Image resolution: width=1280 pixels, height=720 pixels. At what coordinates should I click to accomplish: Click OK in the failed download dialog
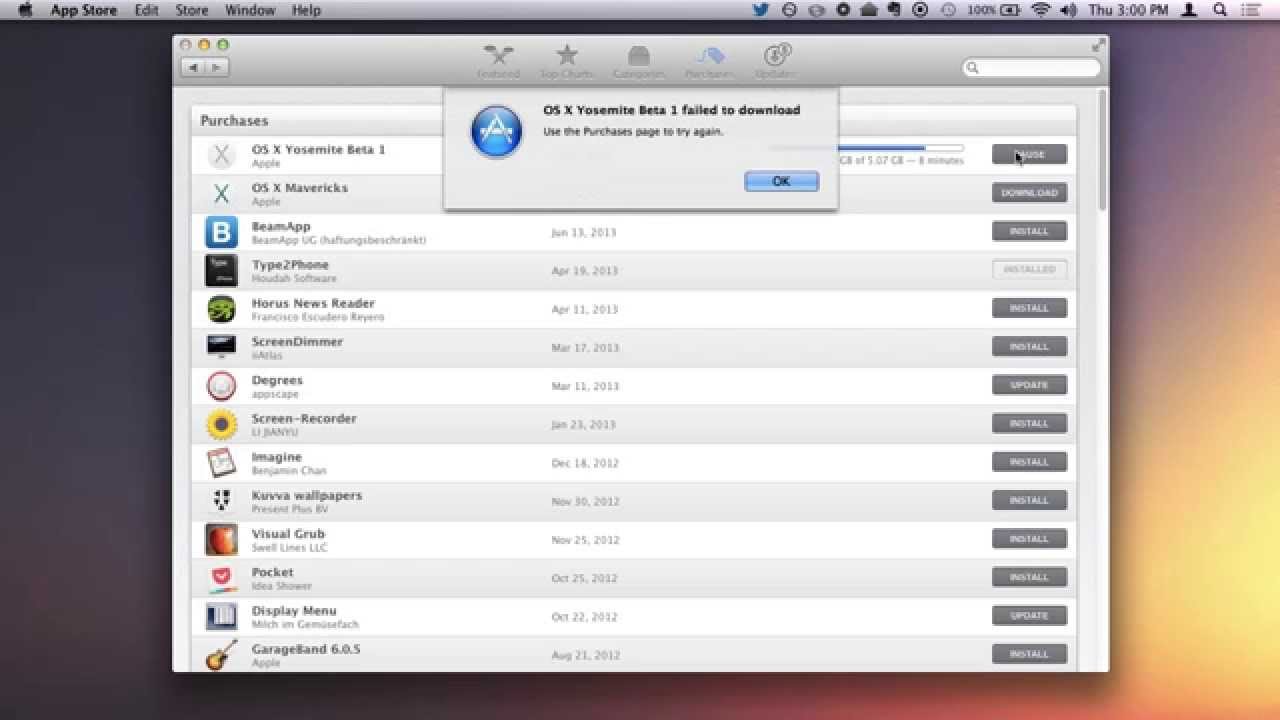781,181
